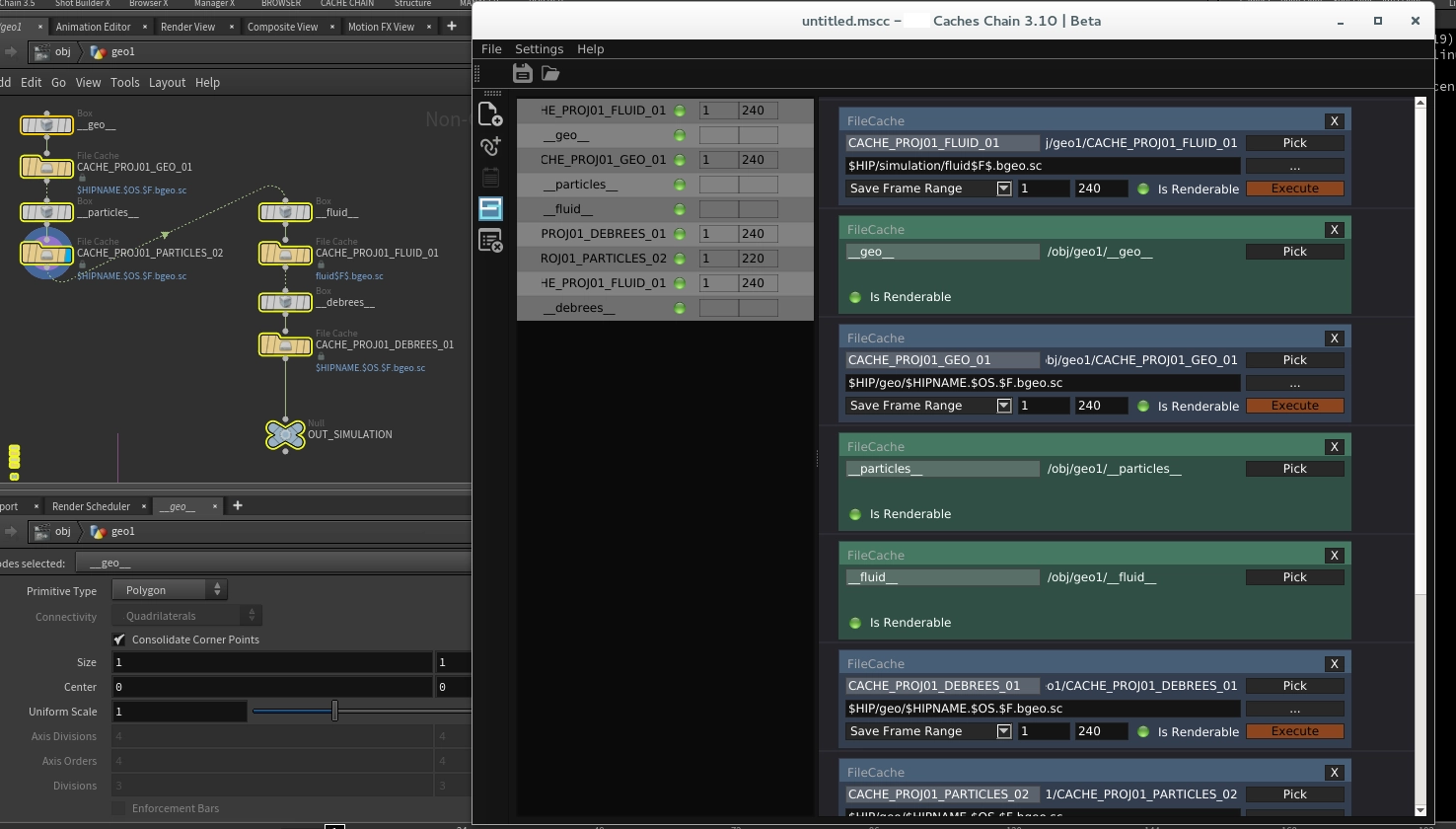Open the Primitive Type Polygon dropdown
The width and height of the screenshot is (1456, 829).
click(x=170, y=590)
